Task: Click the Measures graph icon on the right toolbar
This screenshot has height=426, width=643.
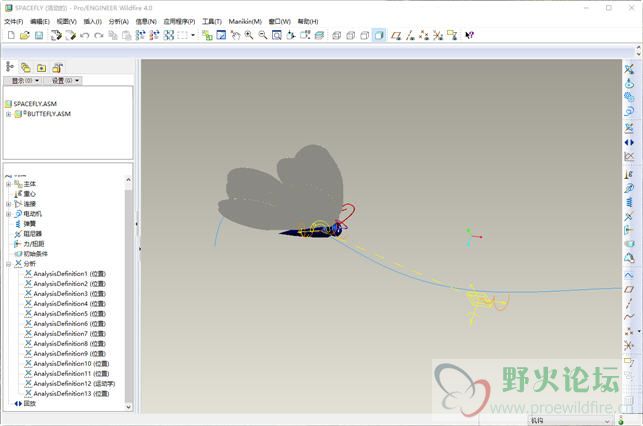Action: tap(629, 156)
